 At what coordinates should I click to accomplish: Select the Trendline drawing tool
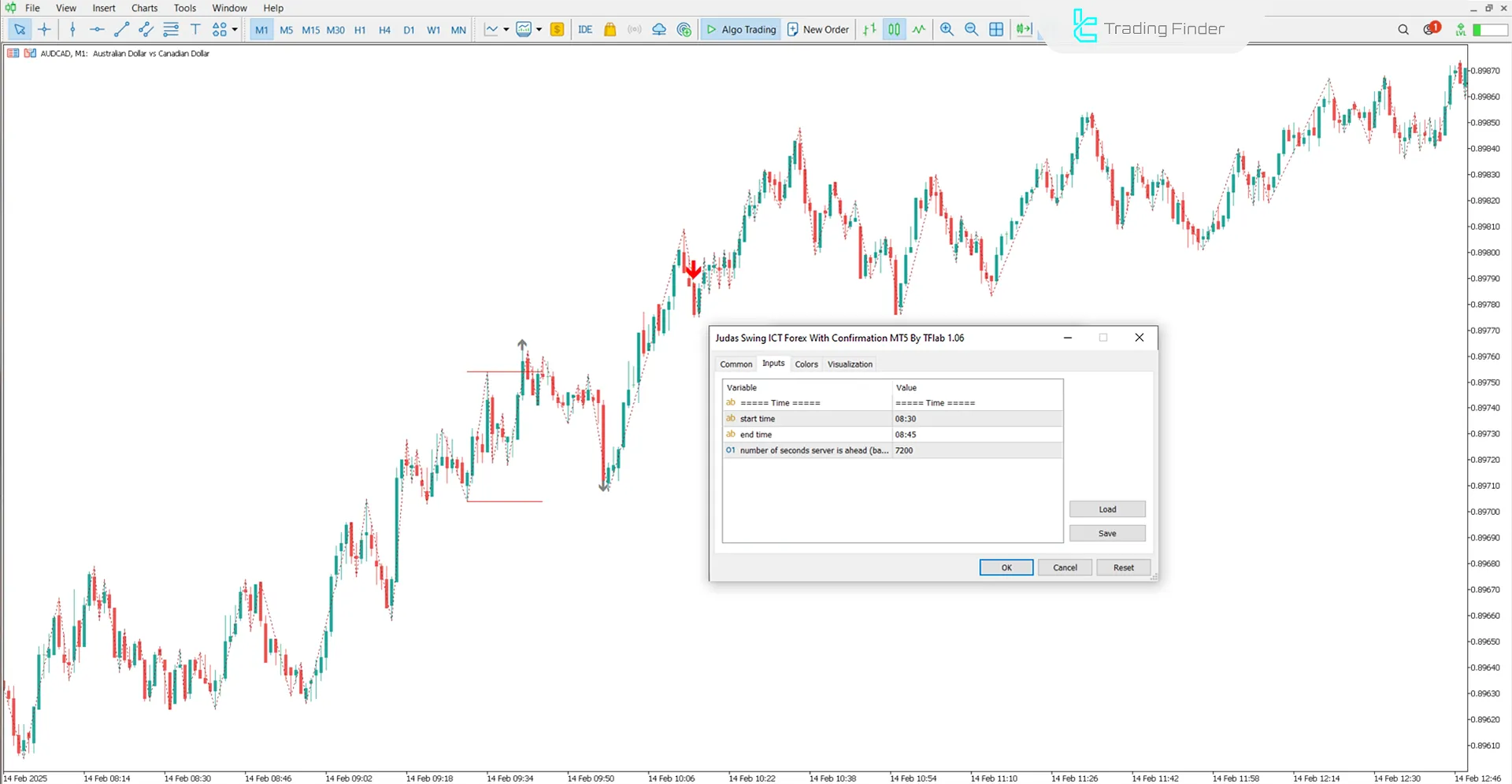tap(122, 29)
